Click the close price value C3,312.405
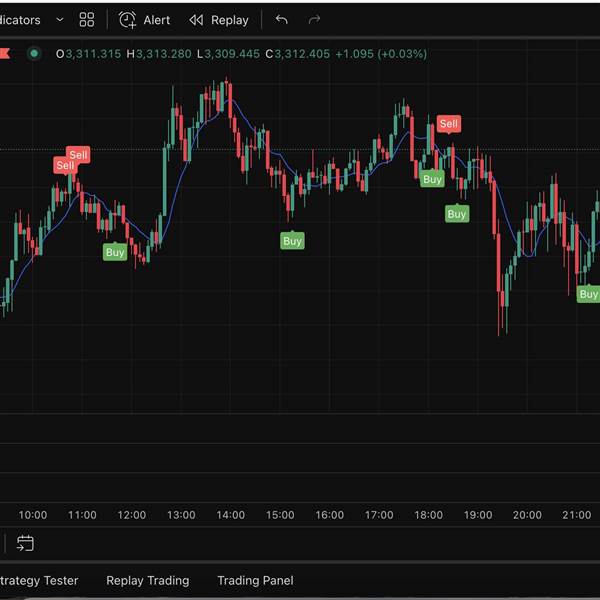600x600 pixels. click(x=298, y=54)
